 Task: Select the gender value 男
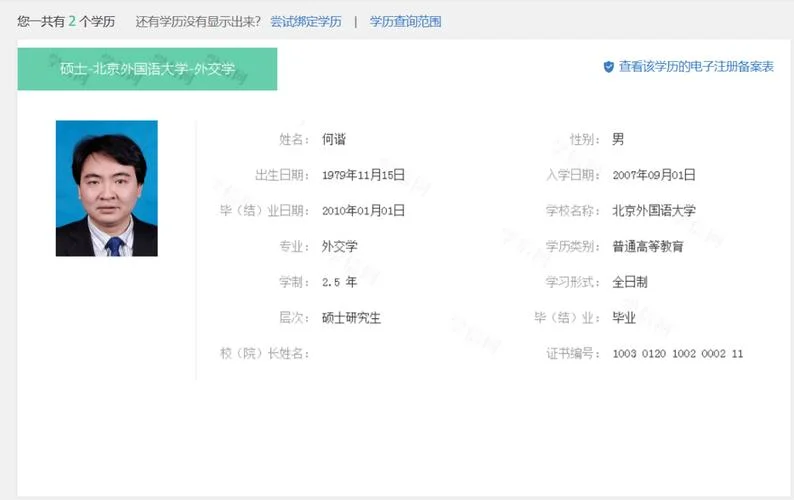(618, 139)
